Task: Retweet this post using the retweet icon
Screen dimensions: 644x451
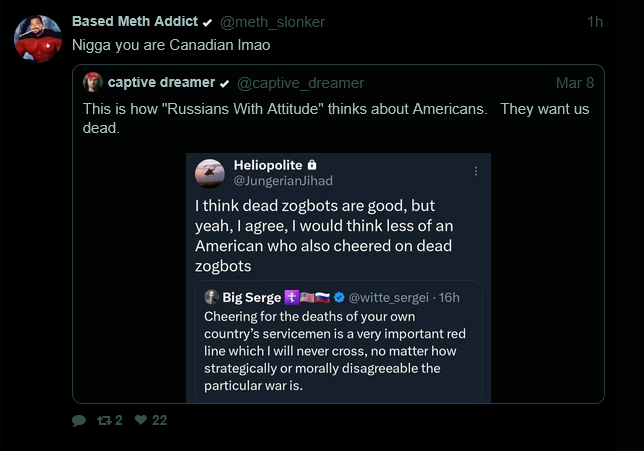Action: (x=104, y=421)
